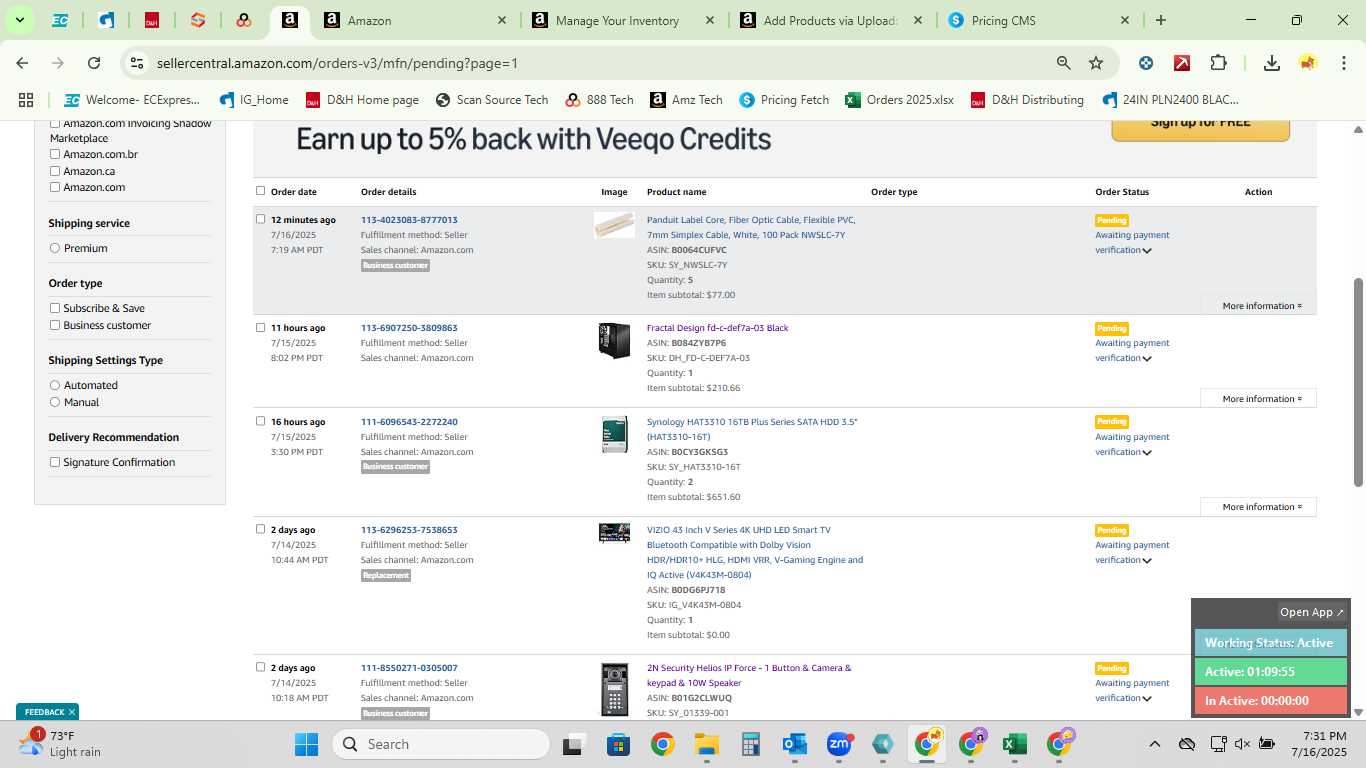Close the Feedback tag
Image resolution: width=1366 pixels, height=768 pixels.
pyautogui.click(x=72, y=712)
